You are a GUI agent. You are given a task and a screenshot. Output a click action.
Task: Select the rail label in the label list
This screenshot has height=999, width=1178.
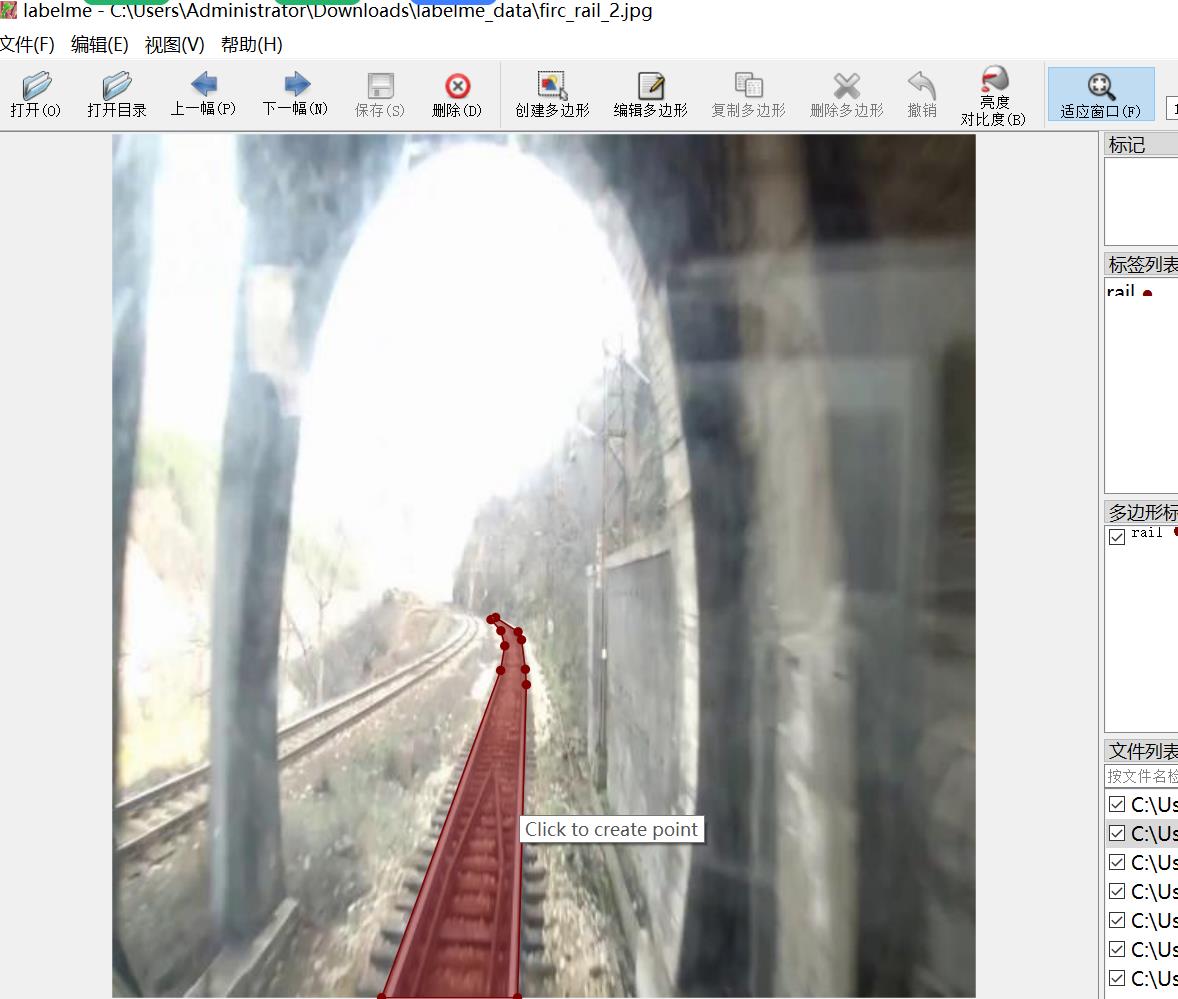click(x=1121, y=292)
